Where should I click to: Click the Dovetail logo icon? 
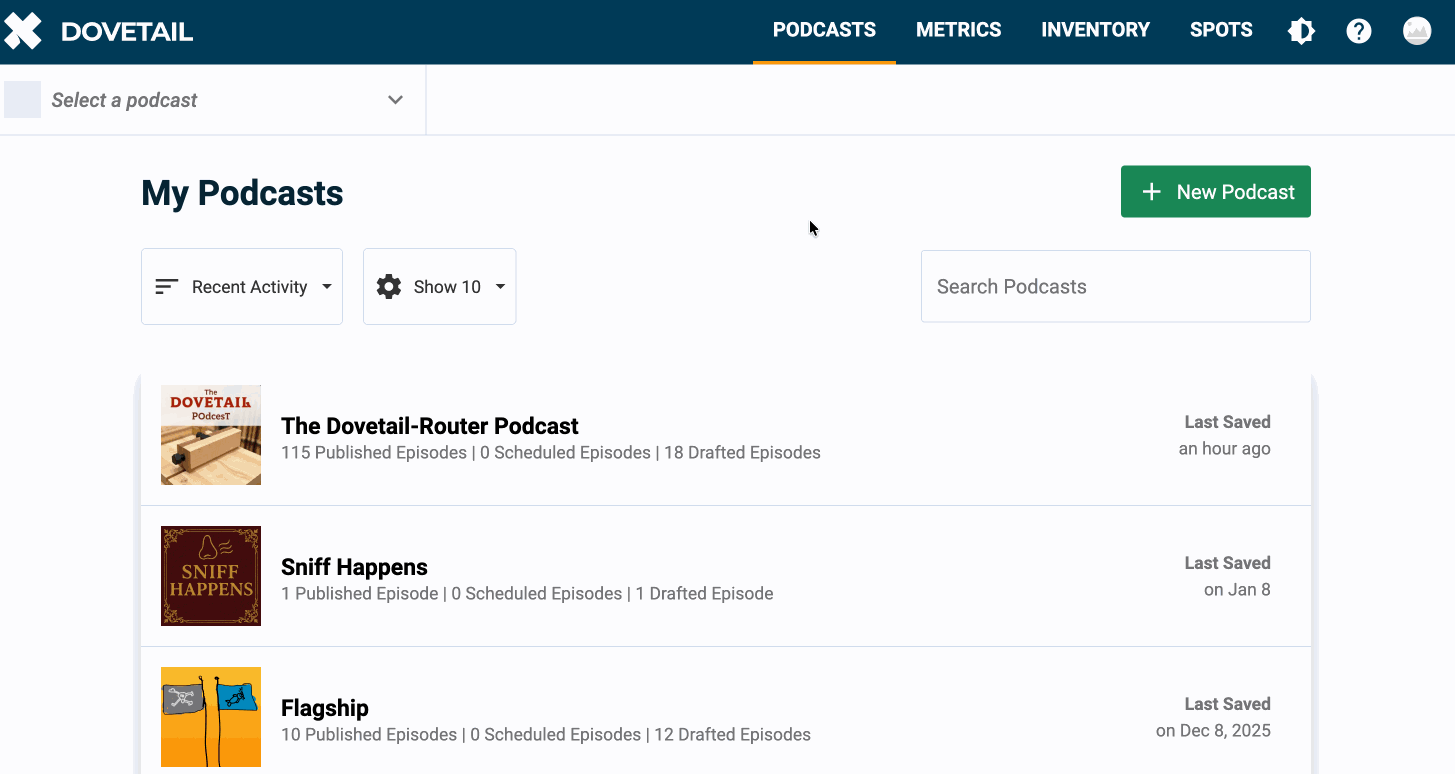pos(23,31)
